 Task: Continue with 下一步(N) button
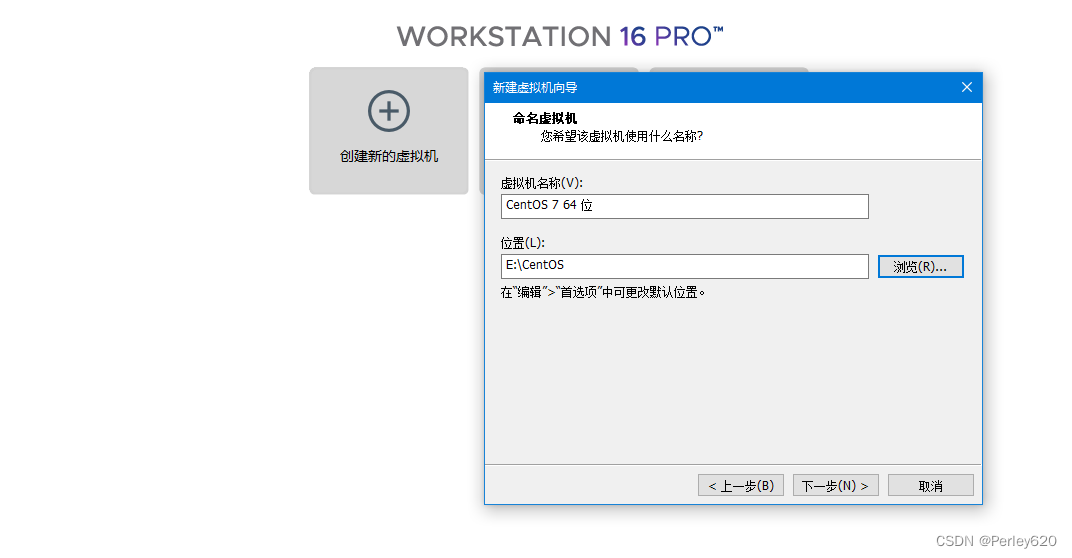pos(835,486)
